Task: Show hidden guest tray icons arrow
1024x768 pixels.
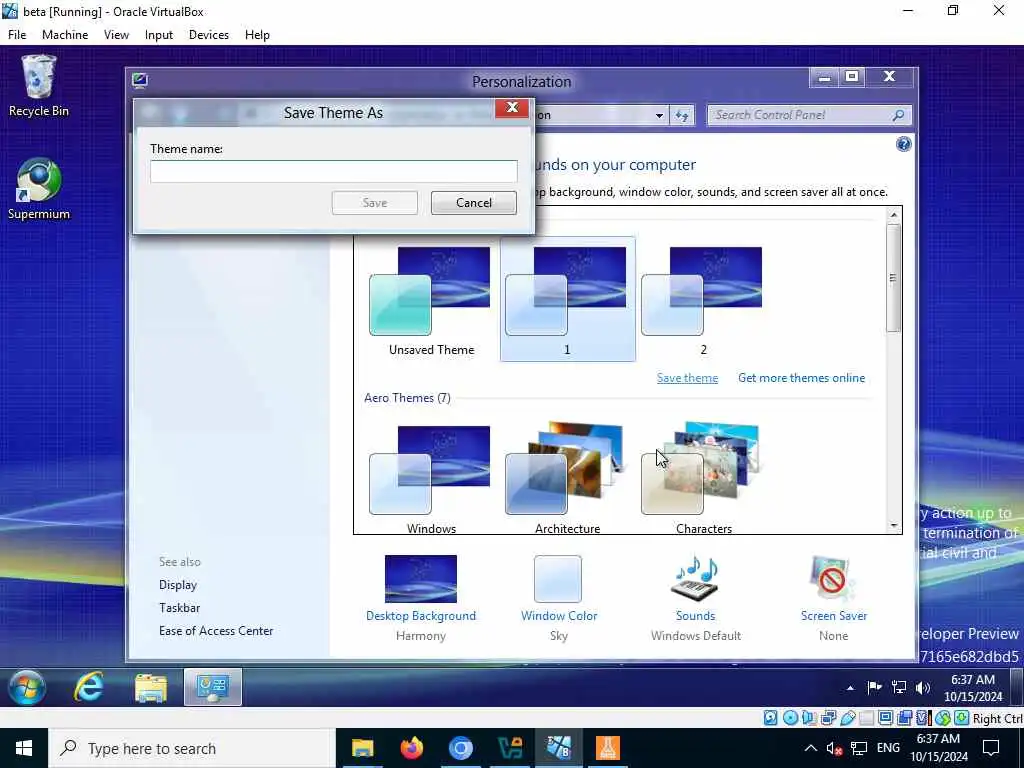Action: (850, 688)
